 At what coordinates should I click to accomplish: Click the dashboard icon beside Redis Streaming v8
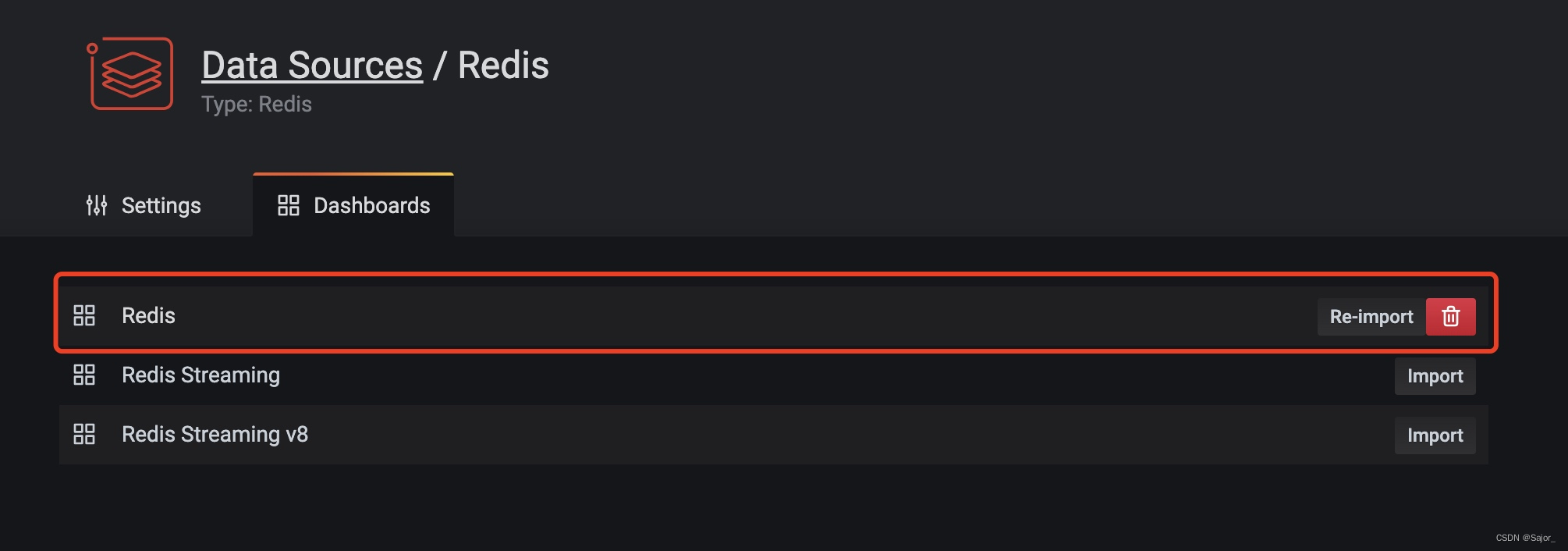coord(85,435)
